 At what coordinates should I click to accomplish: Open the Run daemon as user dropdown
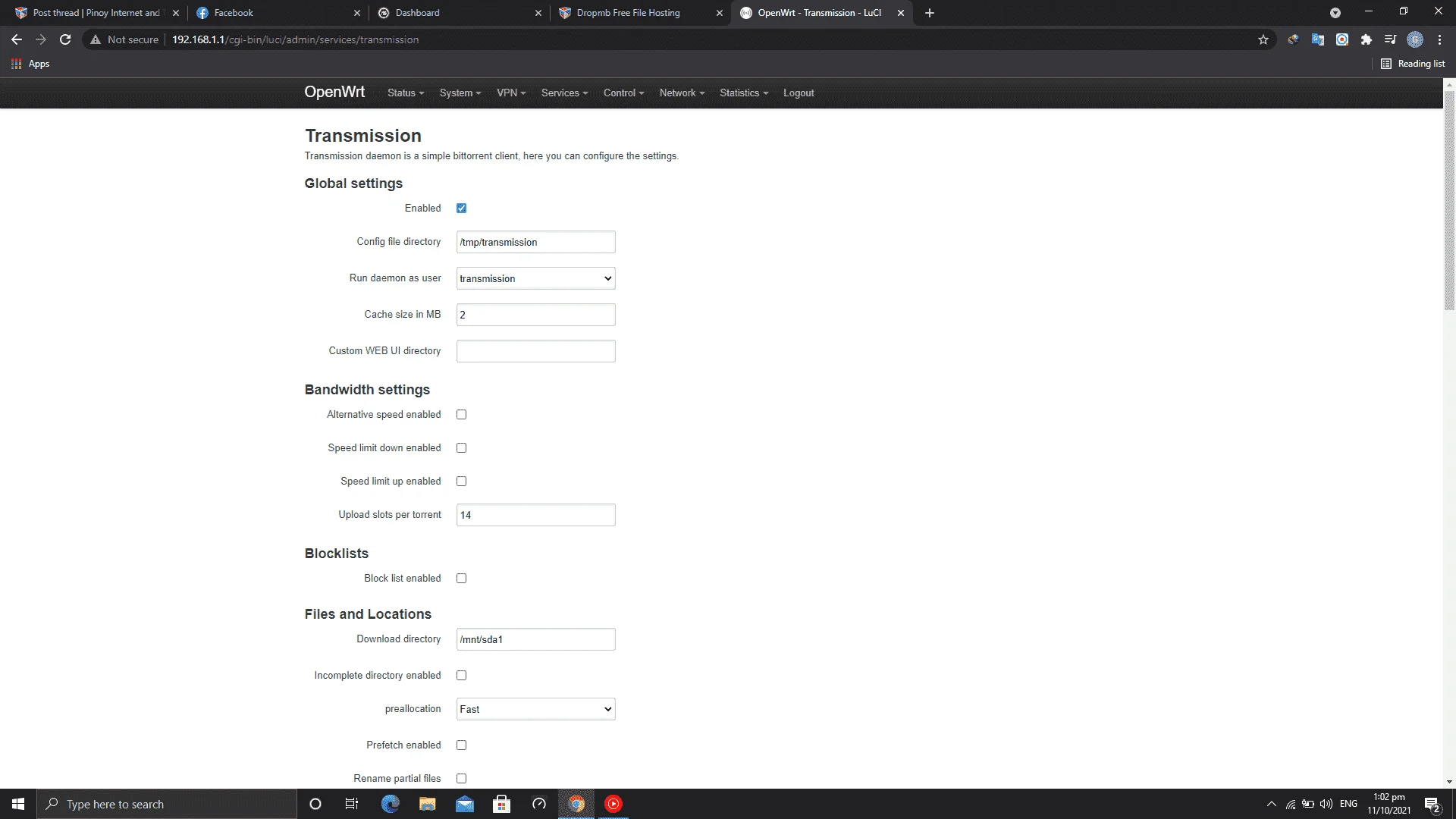pos(535,278)
